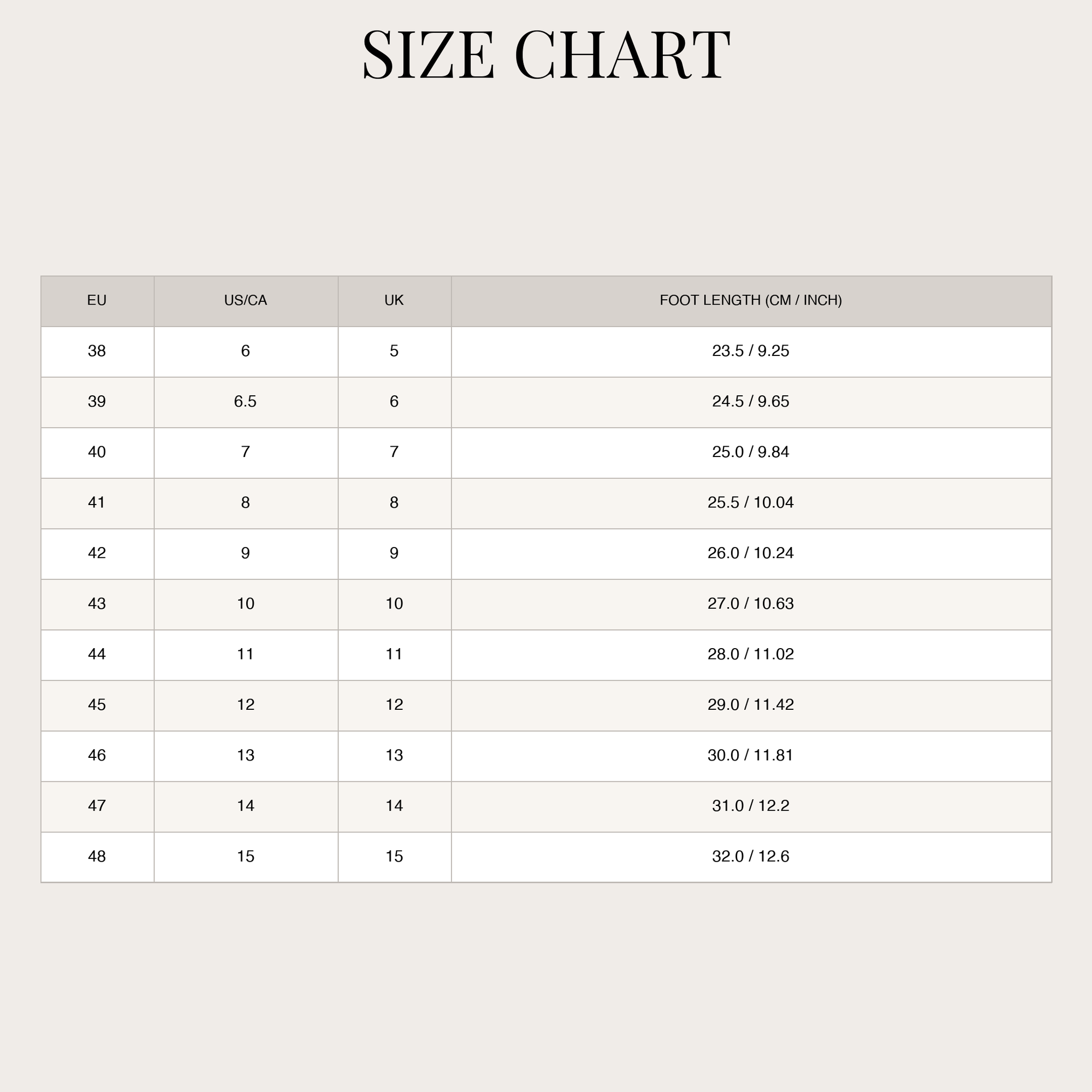This screenshot has width=1092, height=1092.
Task: Click the SIZE CHART title
Action: coord(546,55)
